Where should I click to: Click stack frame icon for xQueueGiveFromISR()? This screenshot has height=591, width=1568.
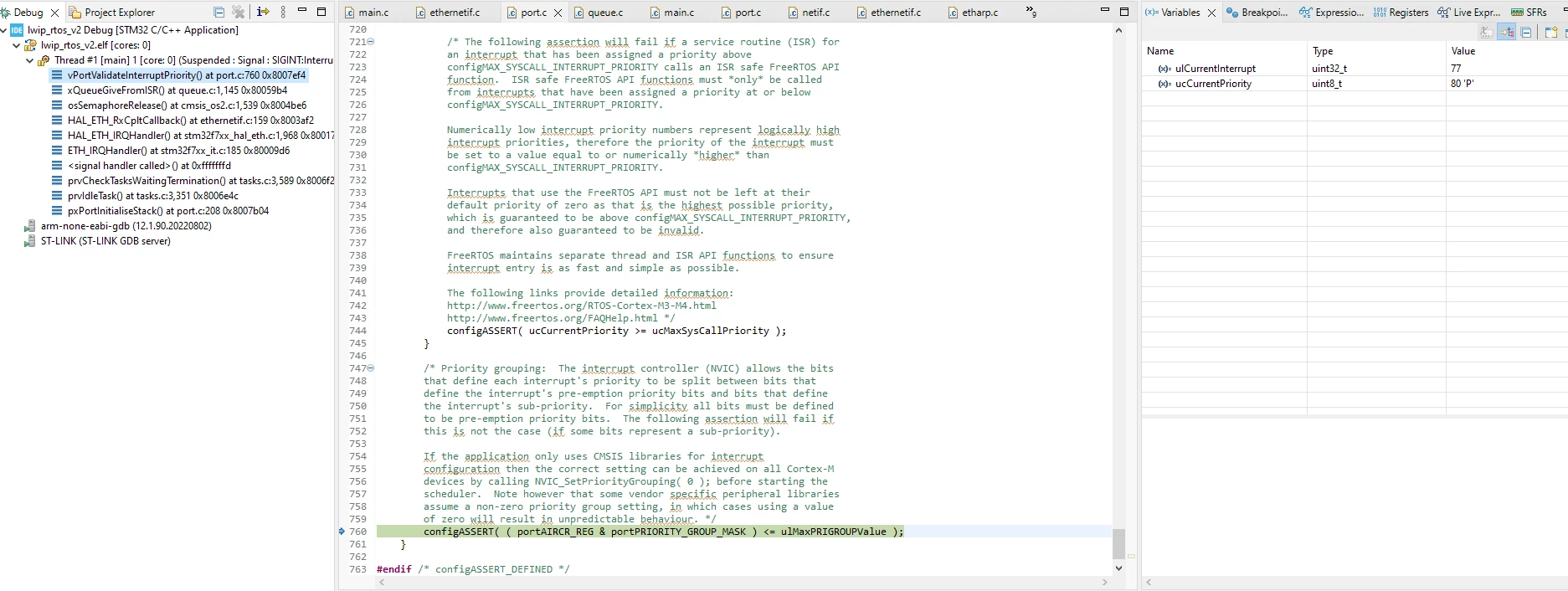click(x=57, y=90)
